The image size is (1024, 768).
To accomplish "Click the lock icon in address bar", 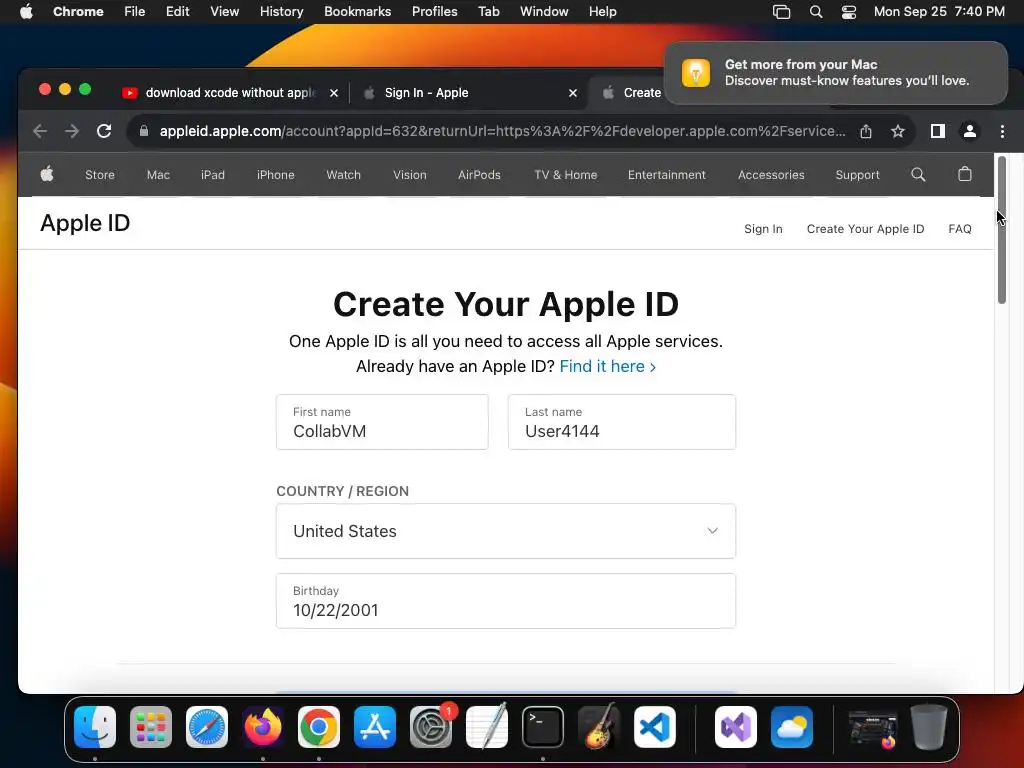I will pyautogui.click(x=144, y=131).
